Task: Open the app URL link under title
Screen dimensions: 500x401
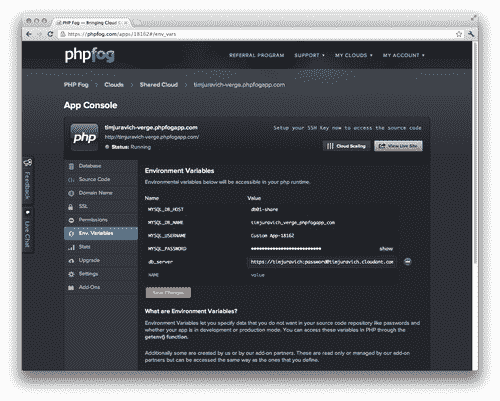Action: pyautogui.click(x=152, y=137)
